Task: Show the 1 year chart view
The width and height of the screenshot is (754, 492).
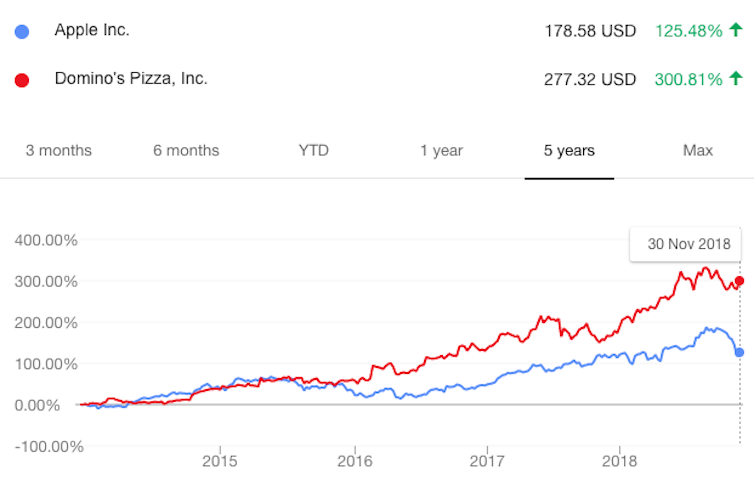Action: (x=441, y=151)
